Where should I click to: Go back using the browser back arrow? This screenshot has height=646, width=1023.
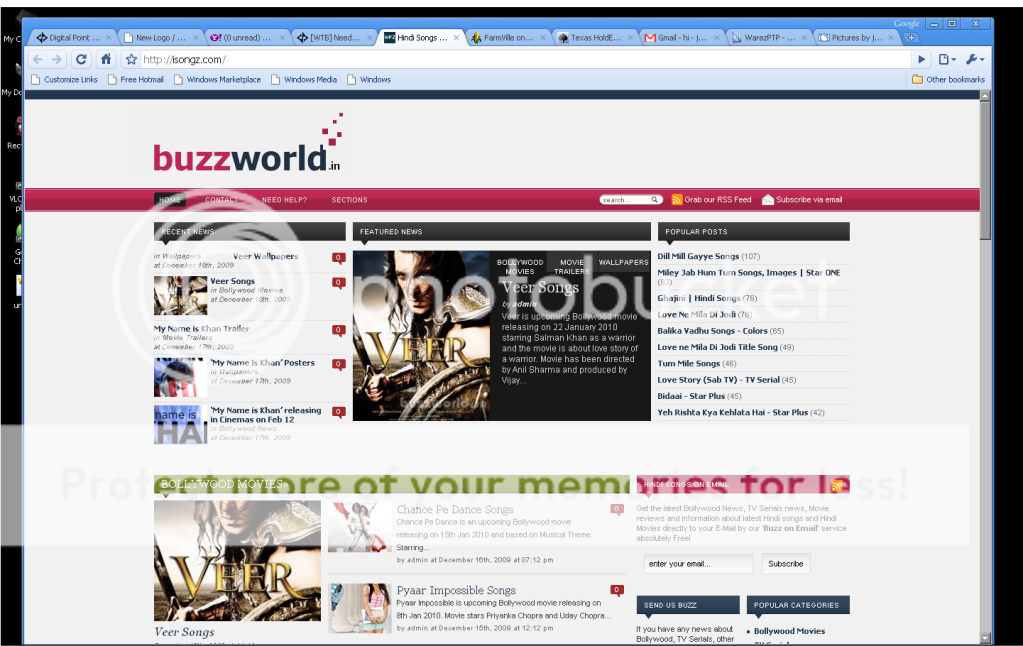38,59
